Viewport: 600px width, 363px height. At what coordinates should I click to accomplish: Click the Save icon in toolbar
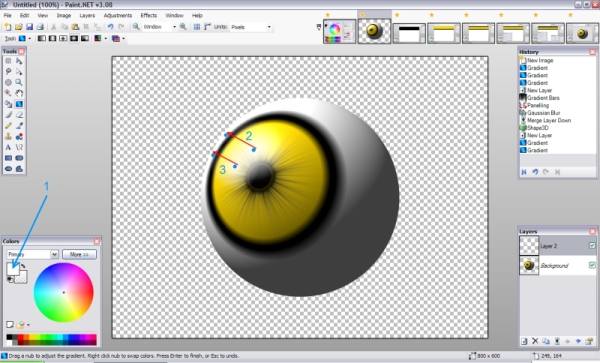pos(29,27)
